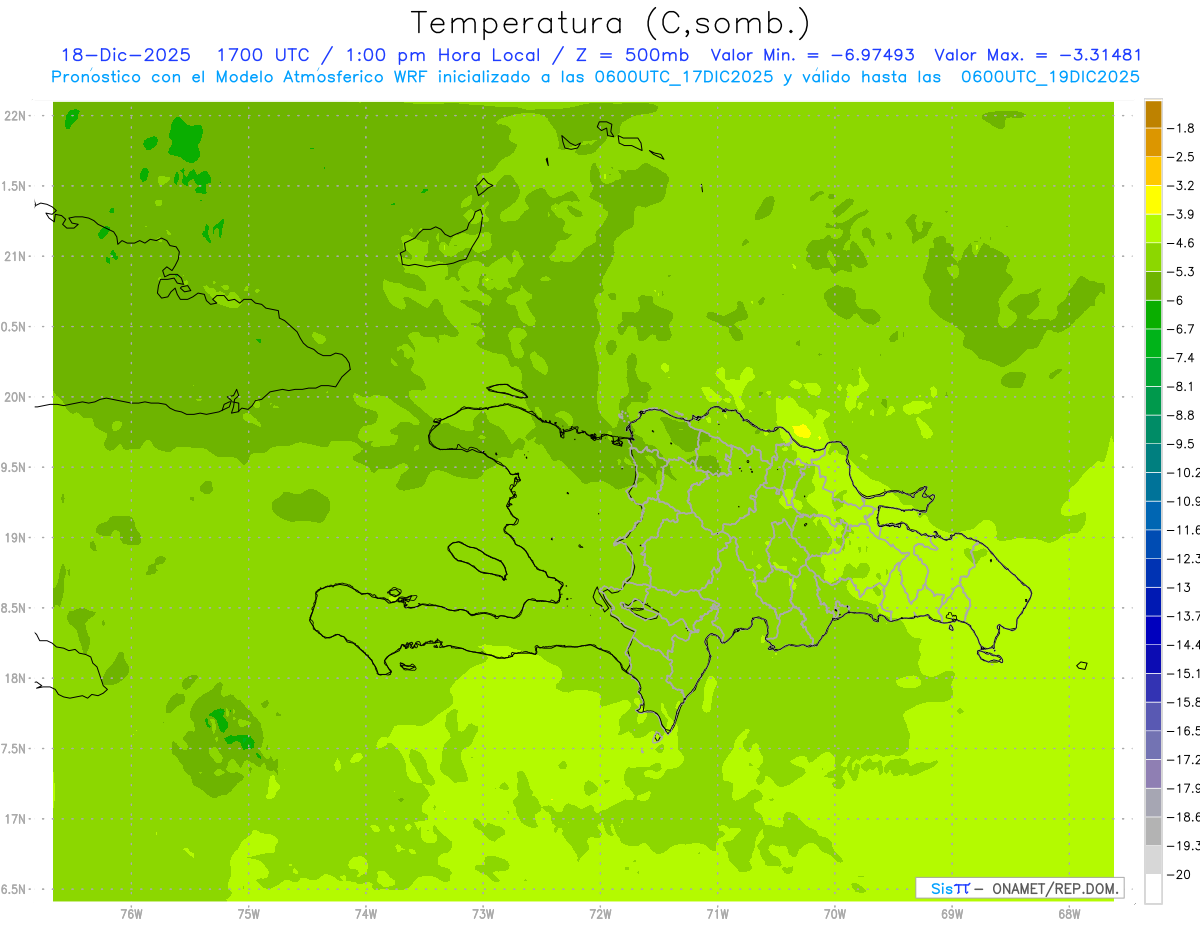This screenshot has height=927, width=1200.
Task: Click the '-4.6' color scale value
Action: pos(1182,243)
